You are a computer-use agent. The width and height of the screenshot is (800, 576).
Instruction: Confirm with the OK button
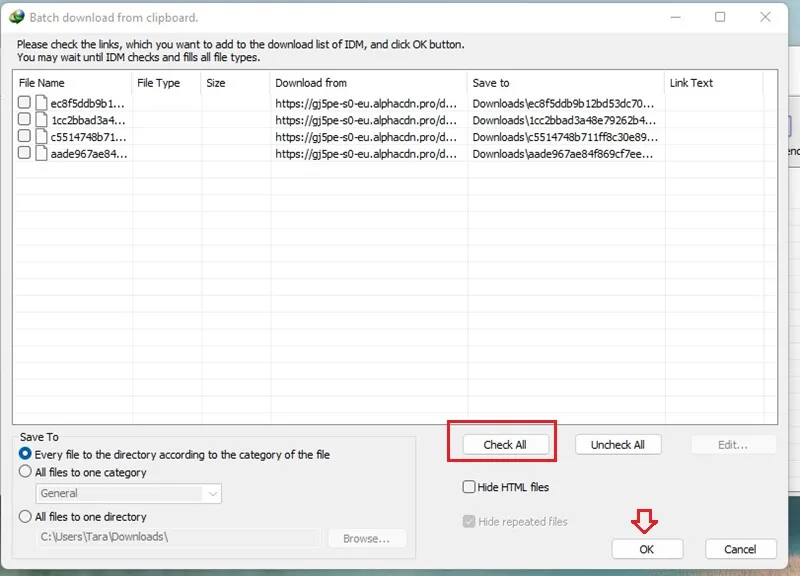tap(647, 549)
